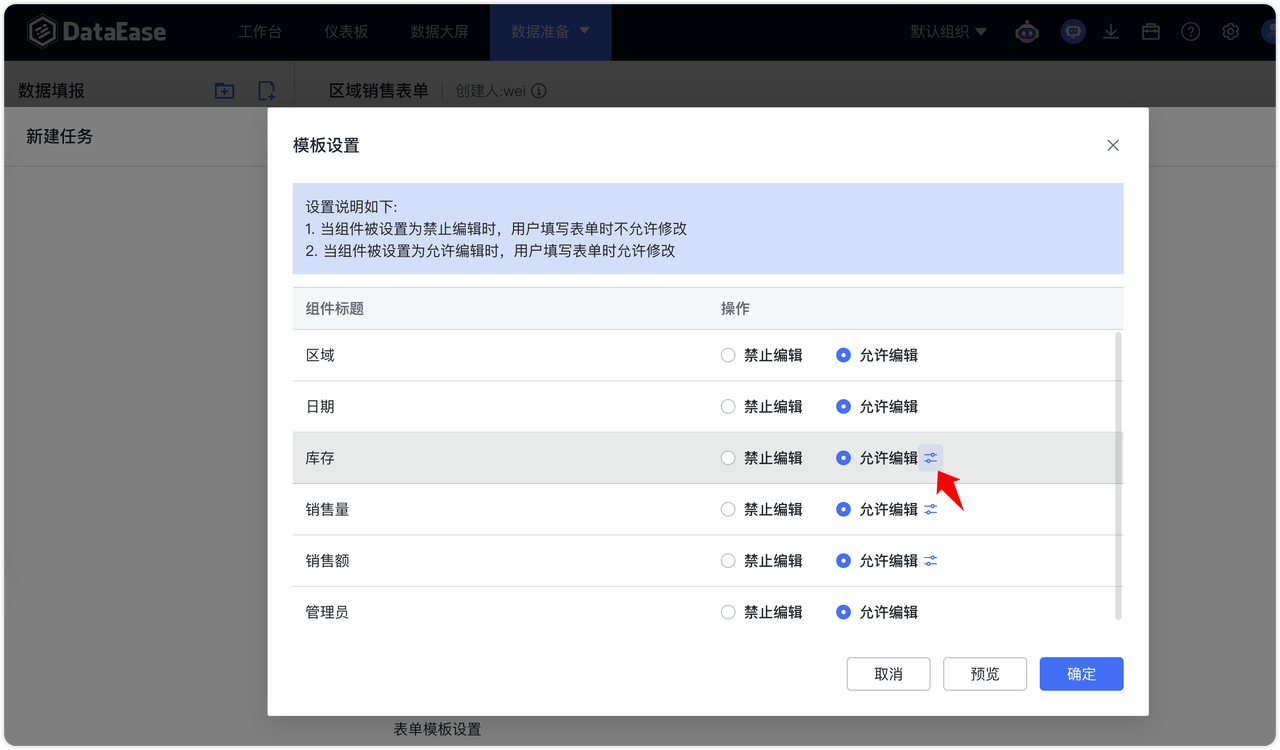Click the 取消 button
This screenshot has width=1280, height=750.
point(888,674)
